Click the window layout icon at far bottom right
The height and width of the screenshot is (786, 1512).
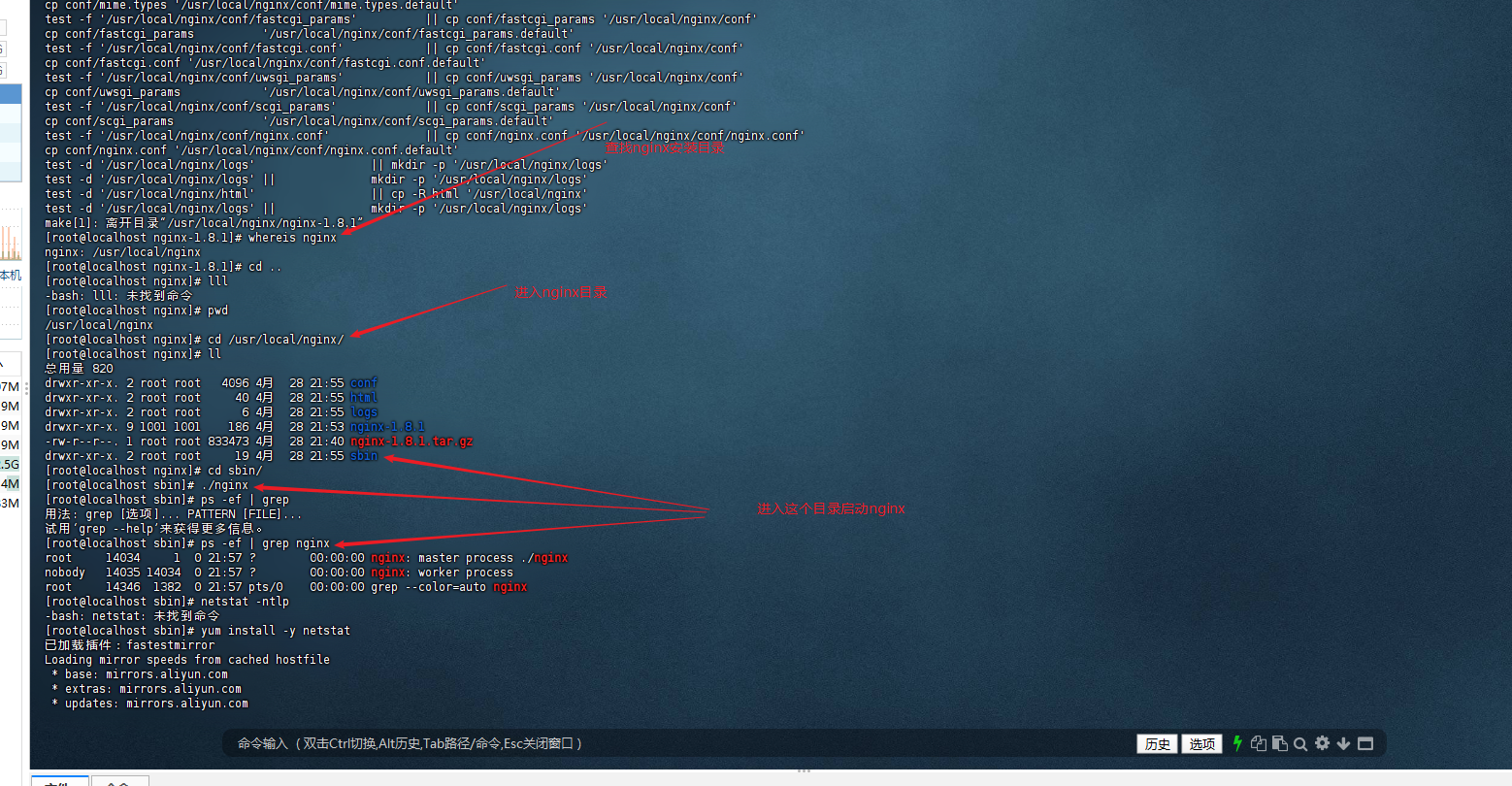click(x=1364, y=743)
